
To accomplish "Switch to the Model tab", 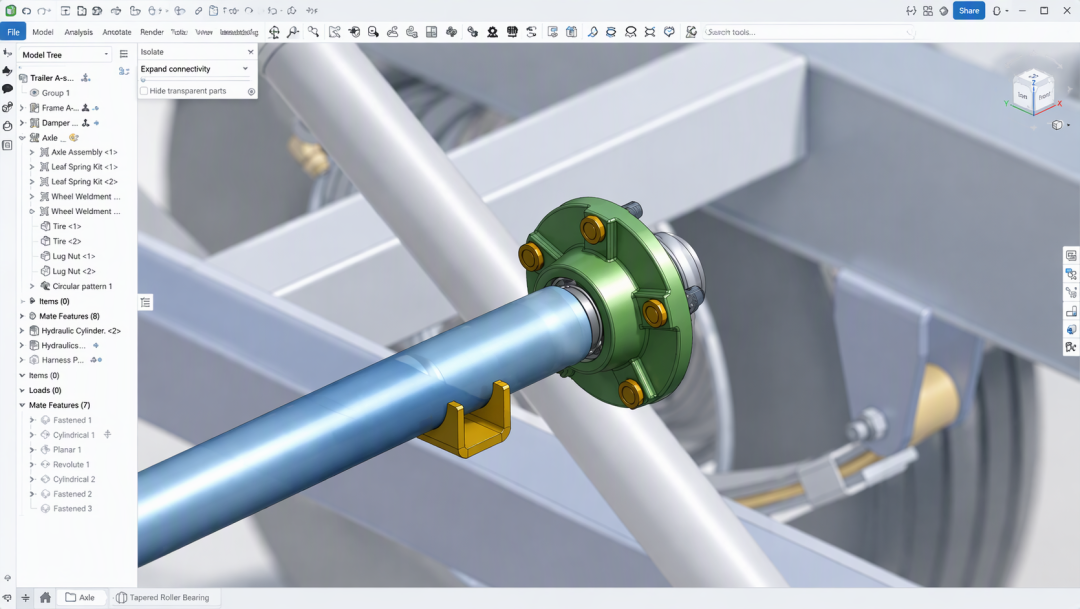I will pyautogui.click(x=43, y=32).
